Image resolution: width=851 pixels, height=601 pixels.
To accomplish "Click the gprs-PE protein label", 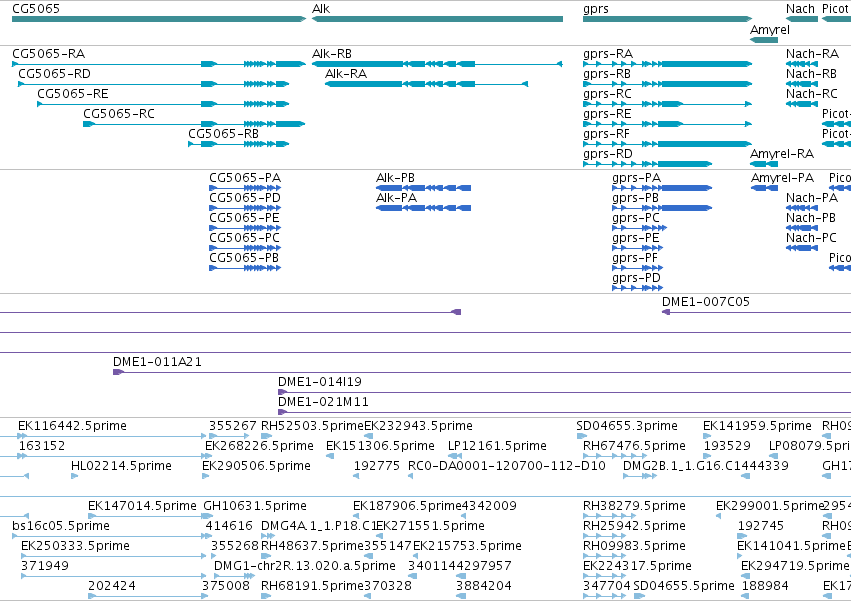I will click(x=636, y=238).
